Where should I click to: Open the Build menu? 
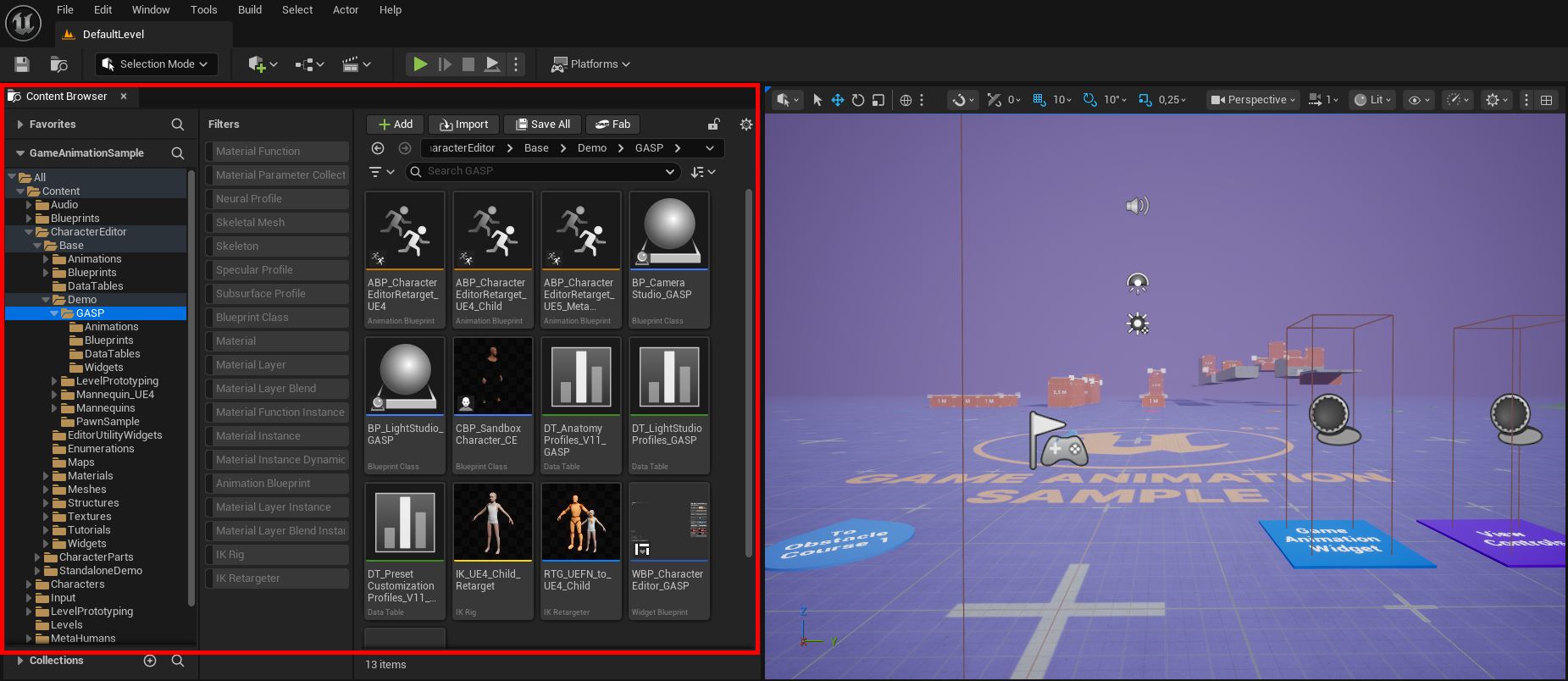click(249, 10)
